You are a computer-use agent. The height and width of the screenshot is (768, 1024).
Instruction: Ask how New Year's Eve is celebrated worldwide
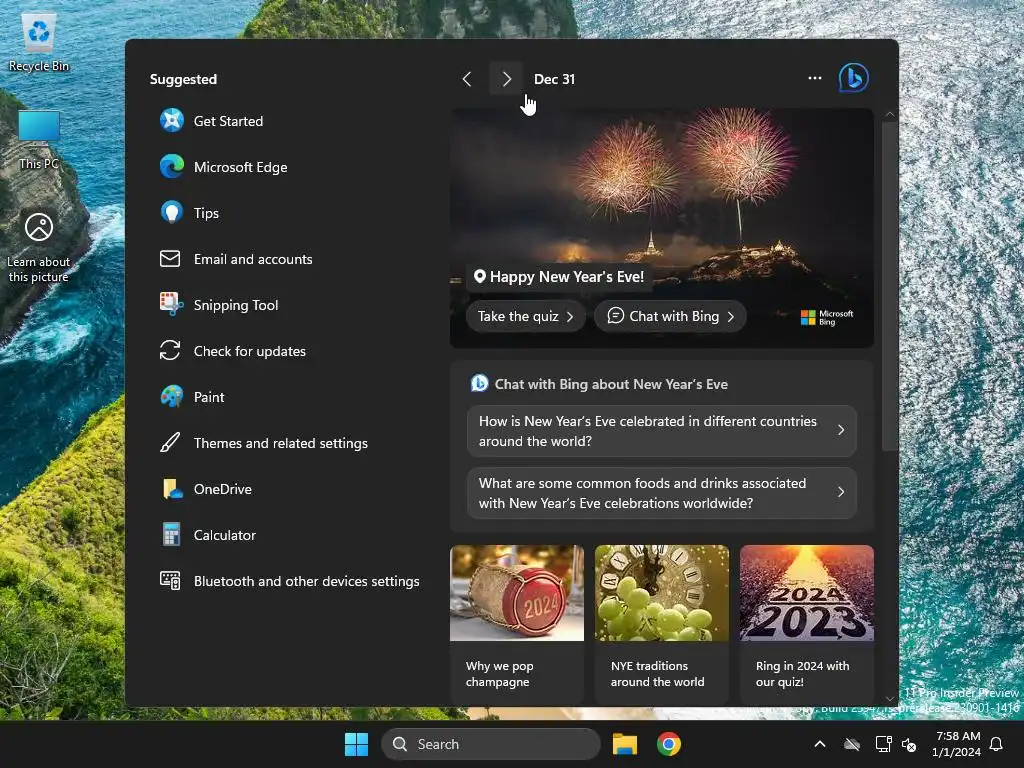click(x=662, y=431)
